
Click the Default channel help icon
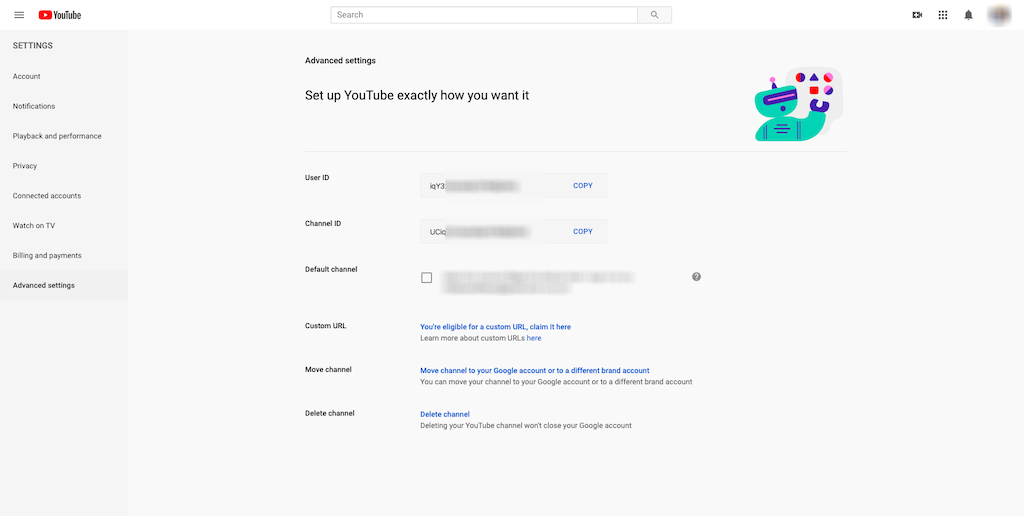point(696,277)
